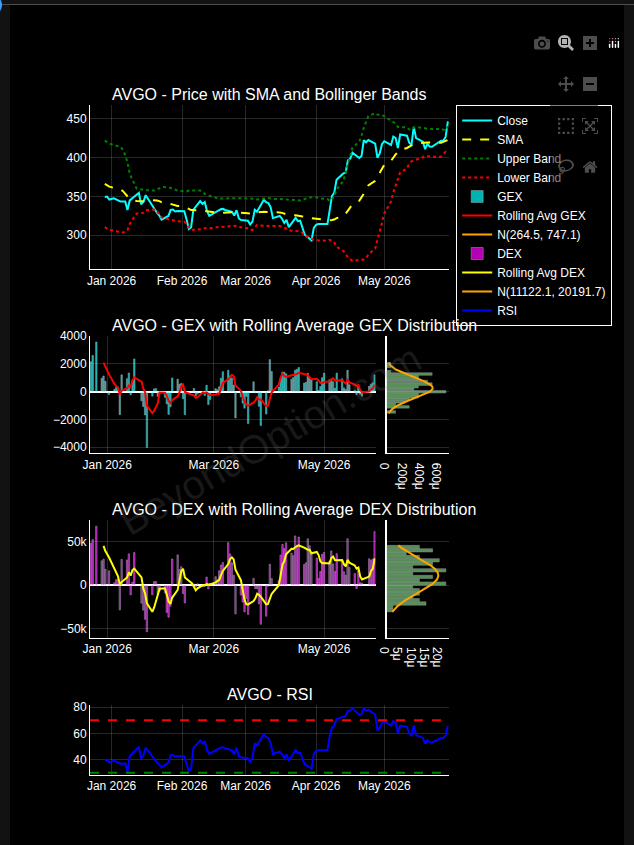Click the −4000 y-axis label on GEX chart

tap(68, 447)
